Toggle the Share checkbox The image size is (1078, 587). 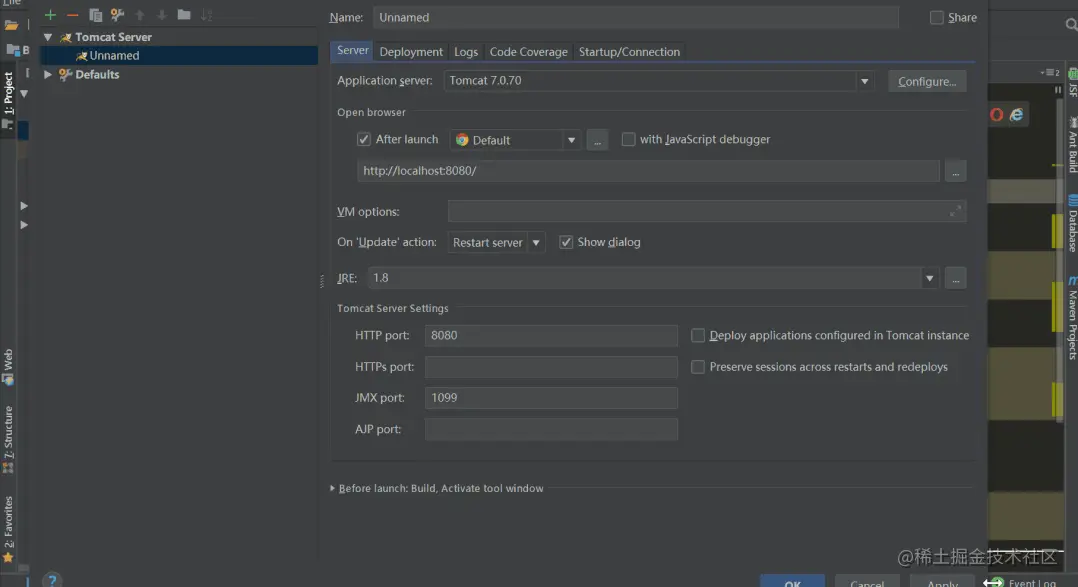coord(936,18)
